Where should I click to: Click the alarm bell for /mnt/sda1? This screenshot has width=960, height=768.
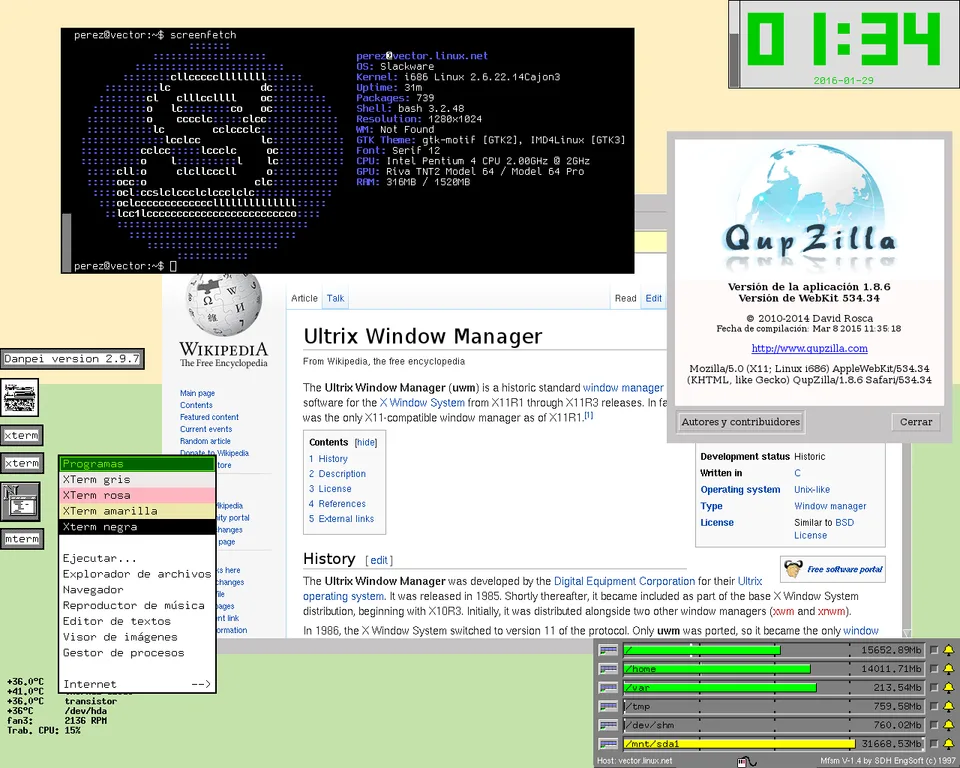click(x=948, y=744)
